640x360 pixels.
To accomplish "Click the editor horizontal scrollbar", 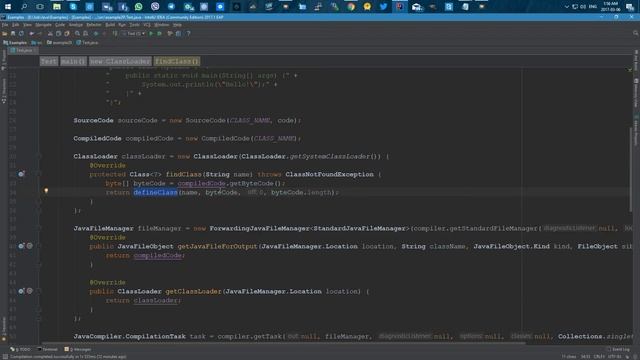I will pyautogui.click(x=283, y=343).
